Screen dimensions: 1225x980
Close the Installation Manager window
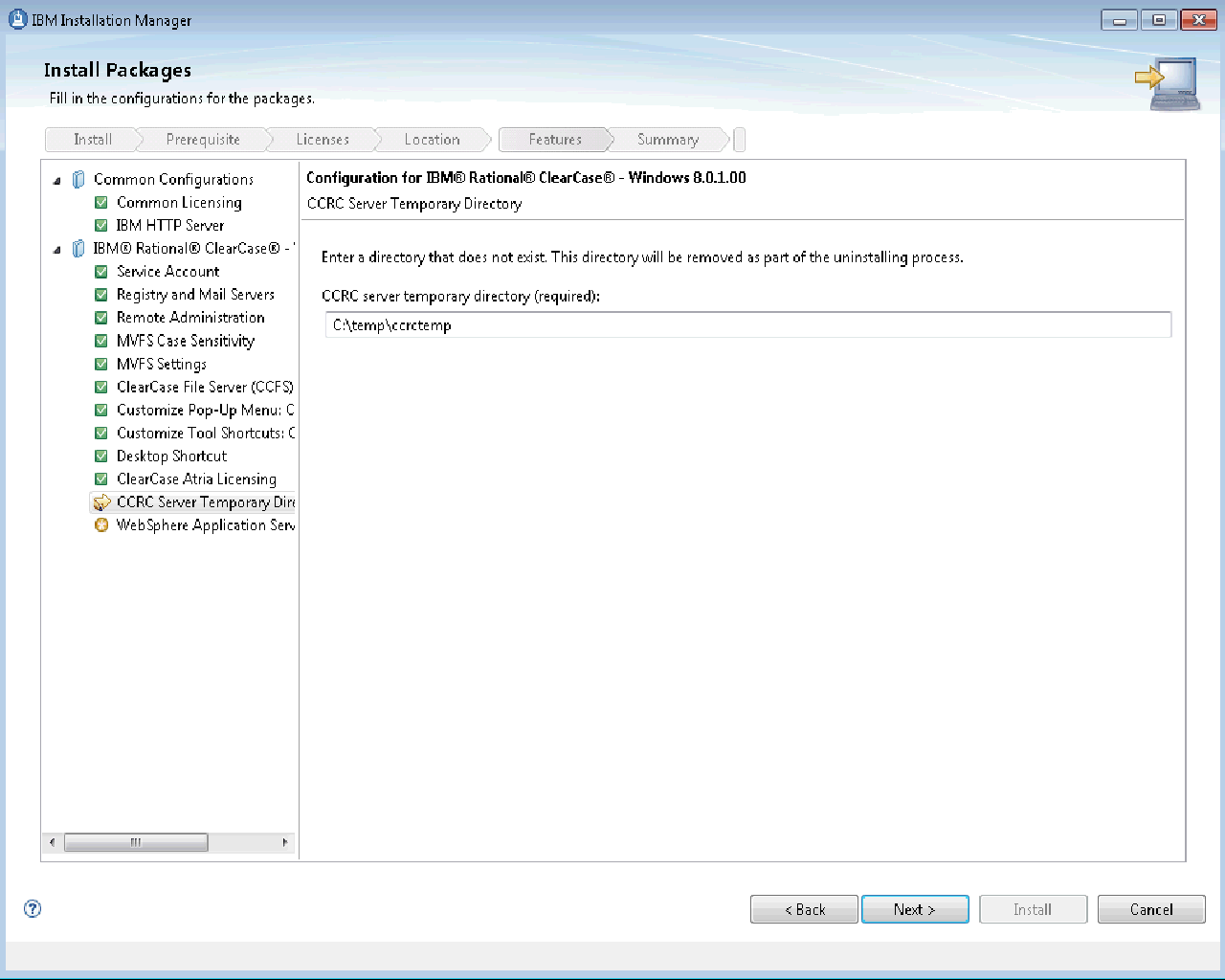pyautogui.click(x=1198, y=20)
